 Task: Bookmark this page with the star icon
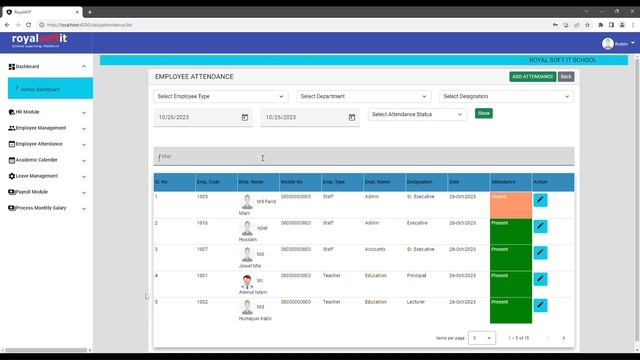point(587,25)
